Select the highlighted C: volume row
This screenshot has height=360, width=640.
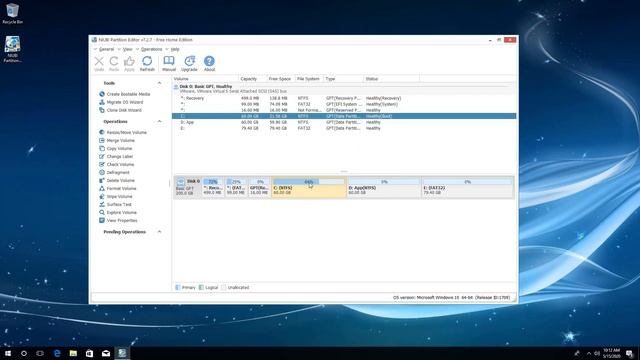(344, 116)
